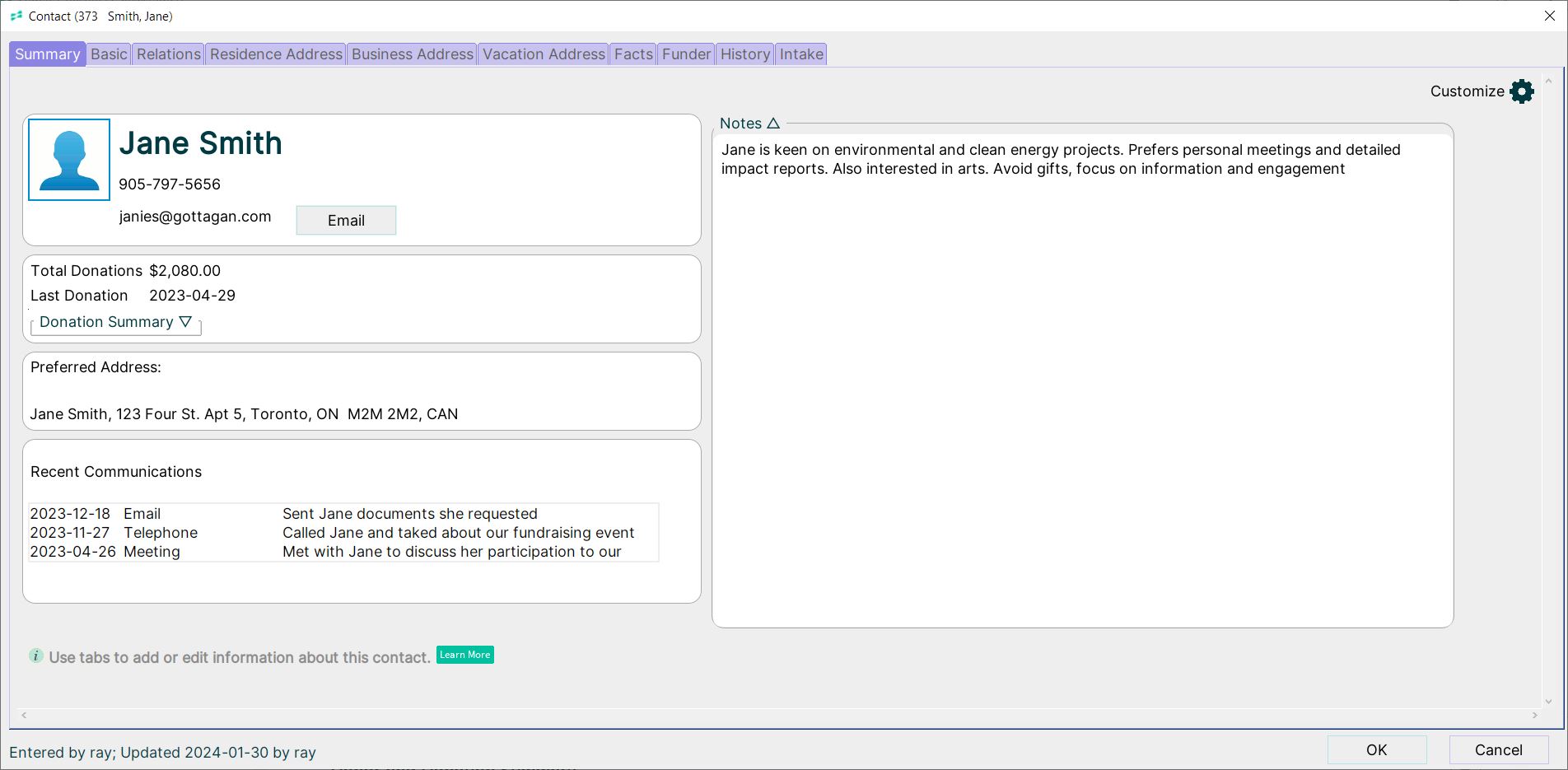The image size is (1568, 770).
Task: Click 'Sent Jane documents she requested' text
Action: click(410, 514)
